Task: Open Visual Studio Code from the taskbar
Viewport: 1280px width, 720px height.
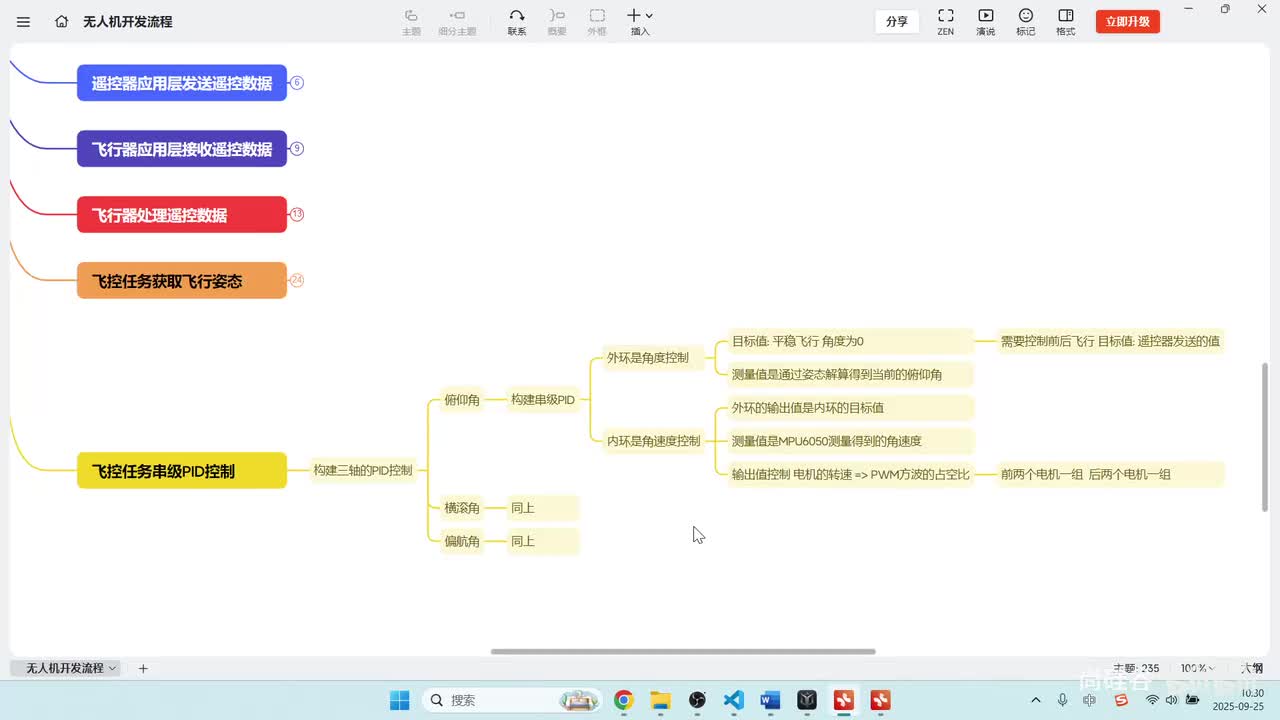Action: pyautogui.click(x=733, y=700)
